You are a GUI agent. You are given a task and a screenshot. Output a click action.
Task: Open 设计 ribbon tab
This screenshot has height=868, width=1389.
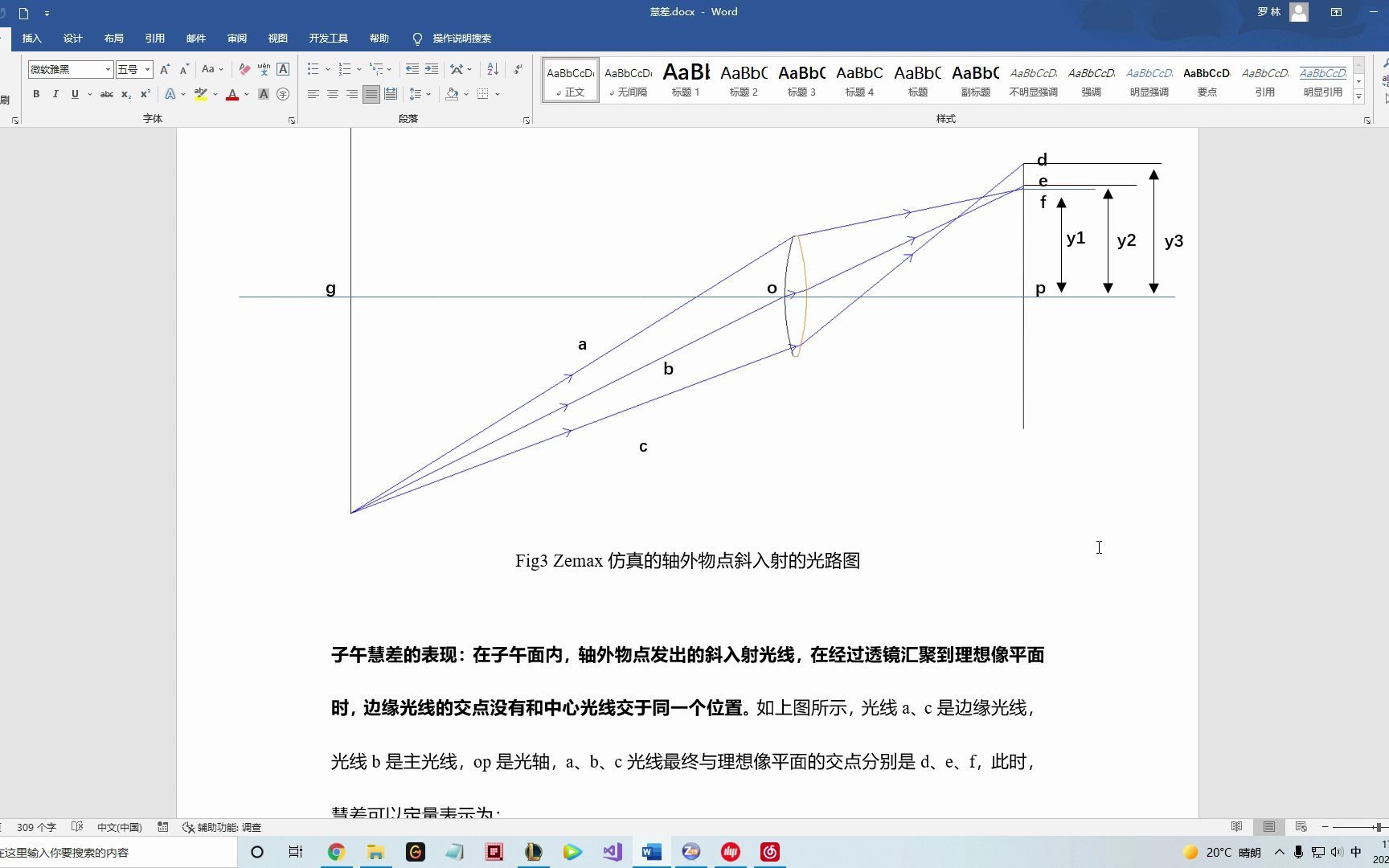click(73, 39)
